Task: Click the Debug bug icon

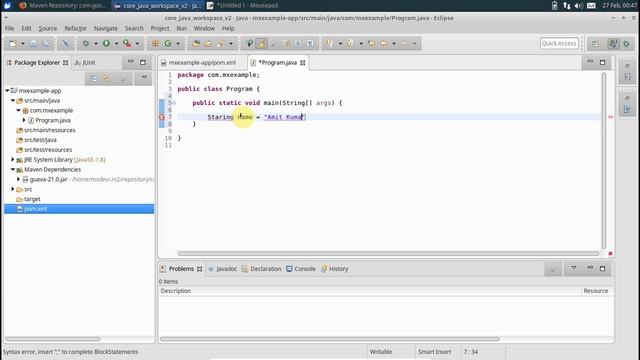Action: [86, 44]
